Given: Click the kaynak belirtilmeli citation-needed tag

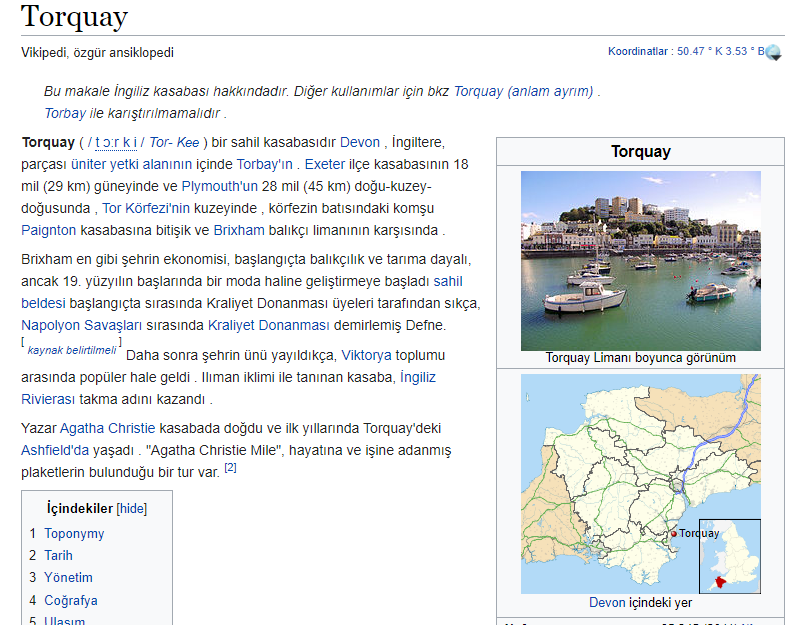Looking at the screenshot, I should [x=72, y=350].
